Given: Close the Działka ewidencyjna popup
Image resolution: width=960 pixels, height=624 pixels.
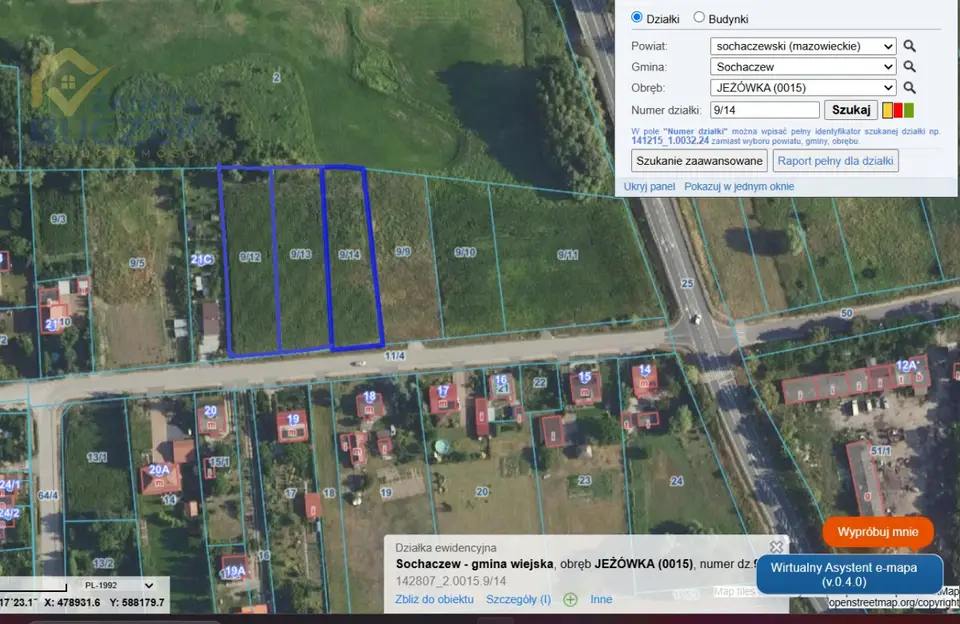Looking at the screenshot, I should pyautogui.click(x=776, y=546).
